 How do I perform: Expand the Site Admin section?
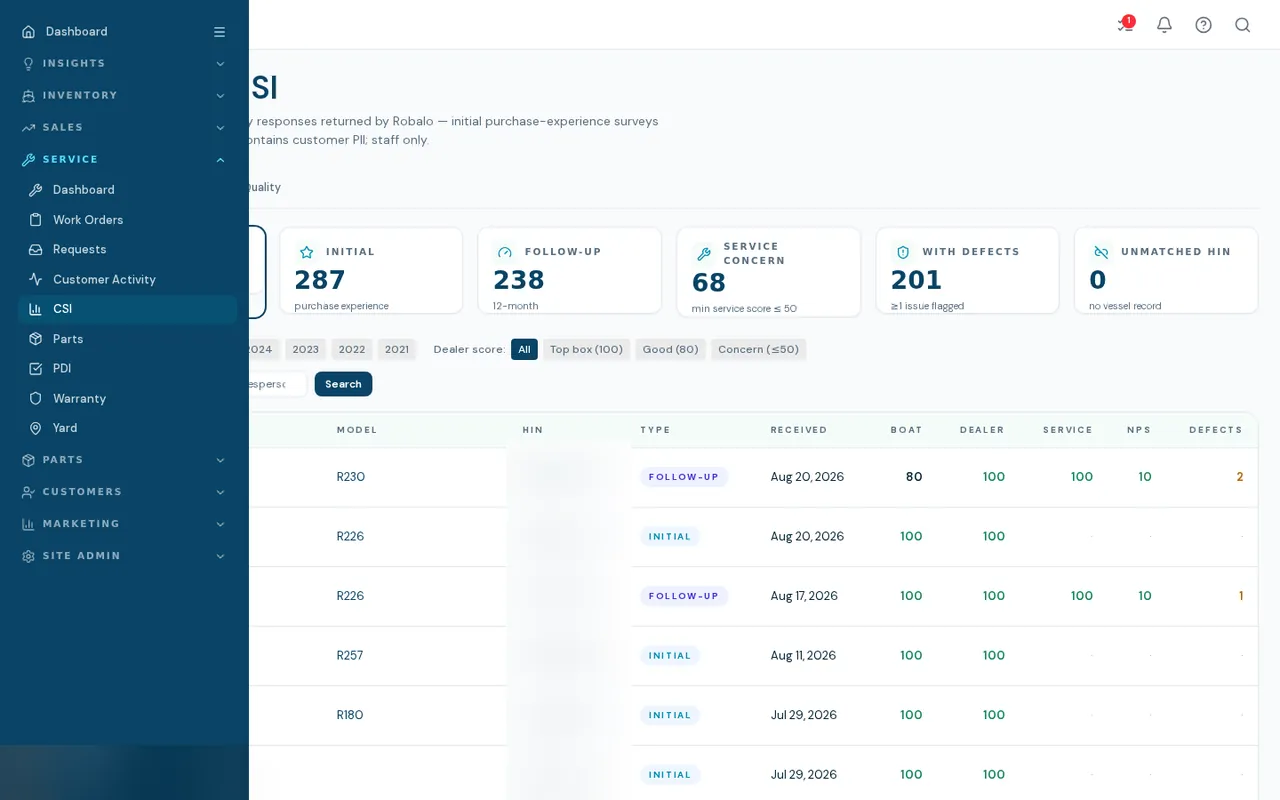click(x=124, y=556)
